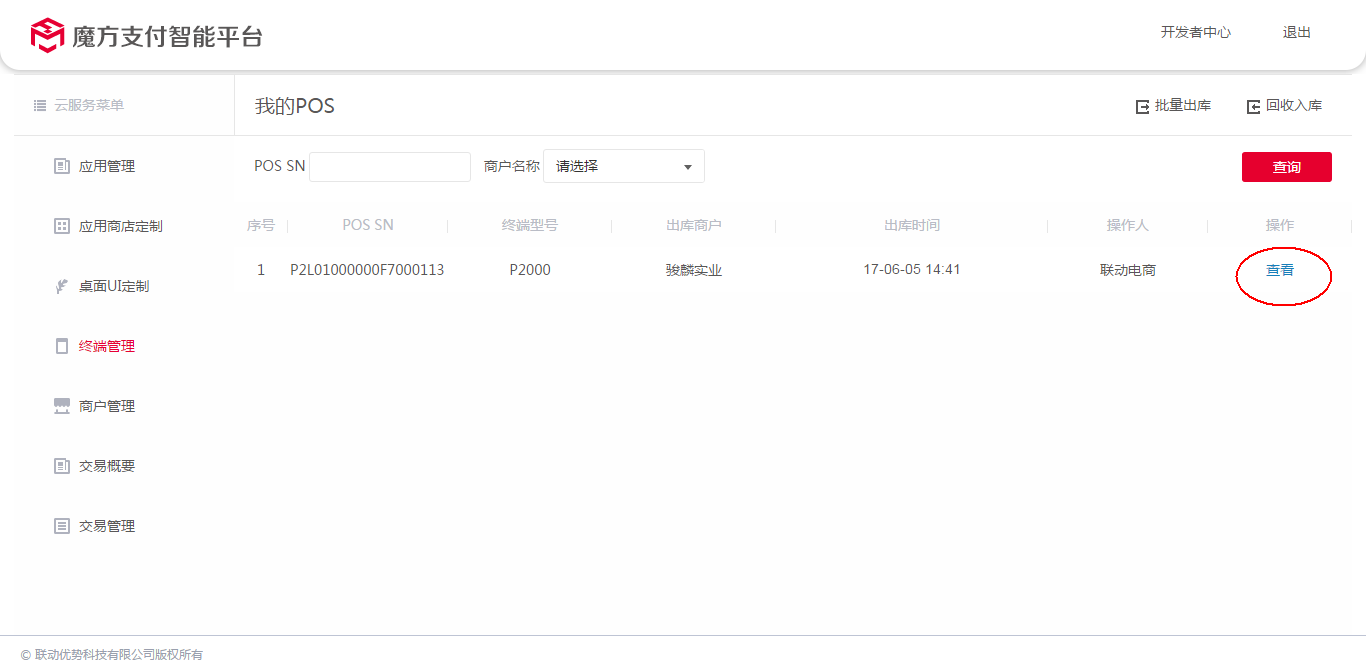
Task: Click the 桌面UI定制 sidebar icon
Action: point(62,286)
